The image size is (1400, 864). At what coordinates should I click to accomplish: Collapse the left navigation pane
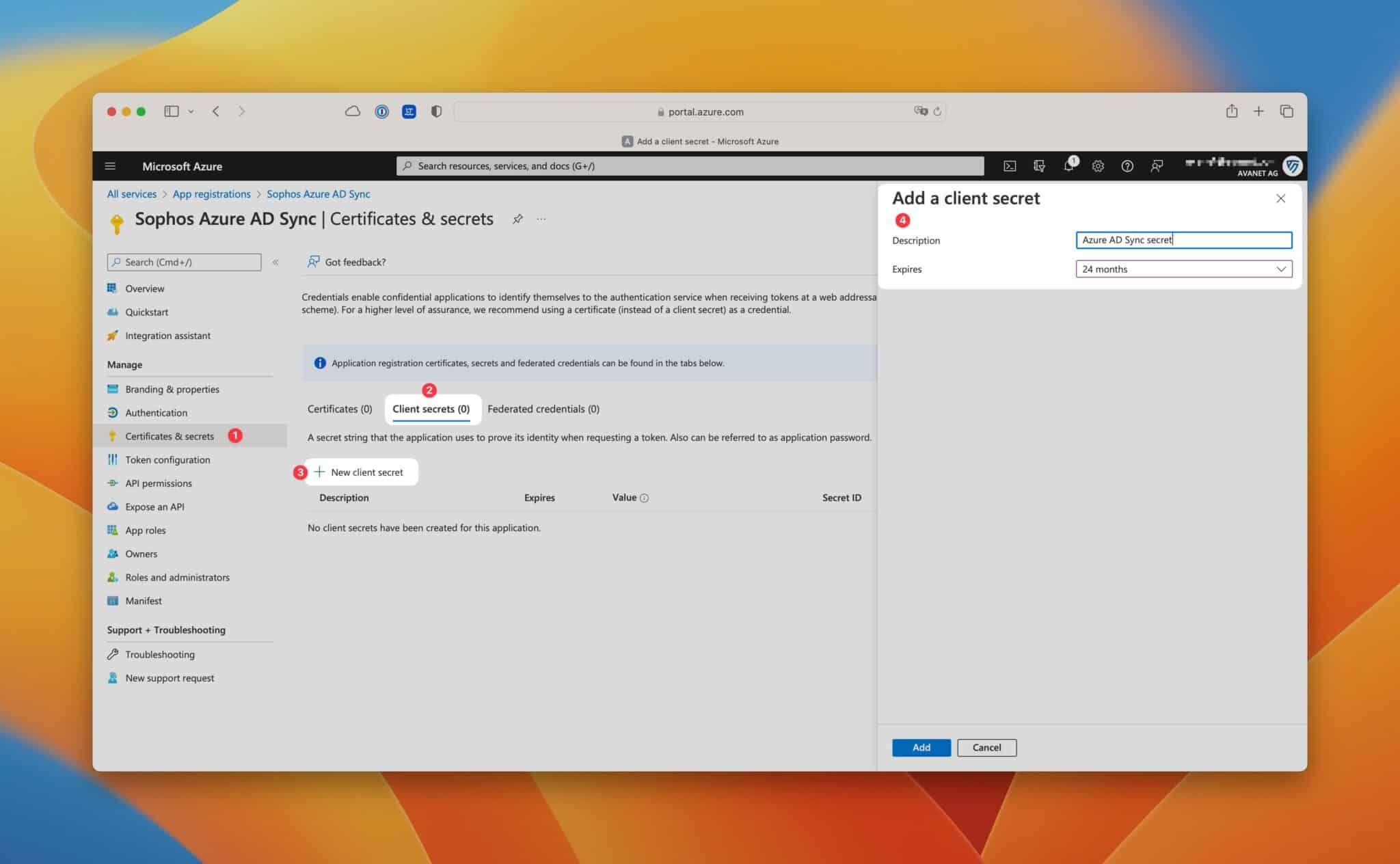pyautogui.click(x=275, y=261)
